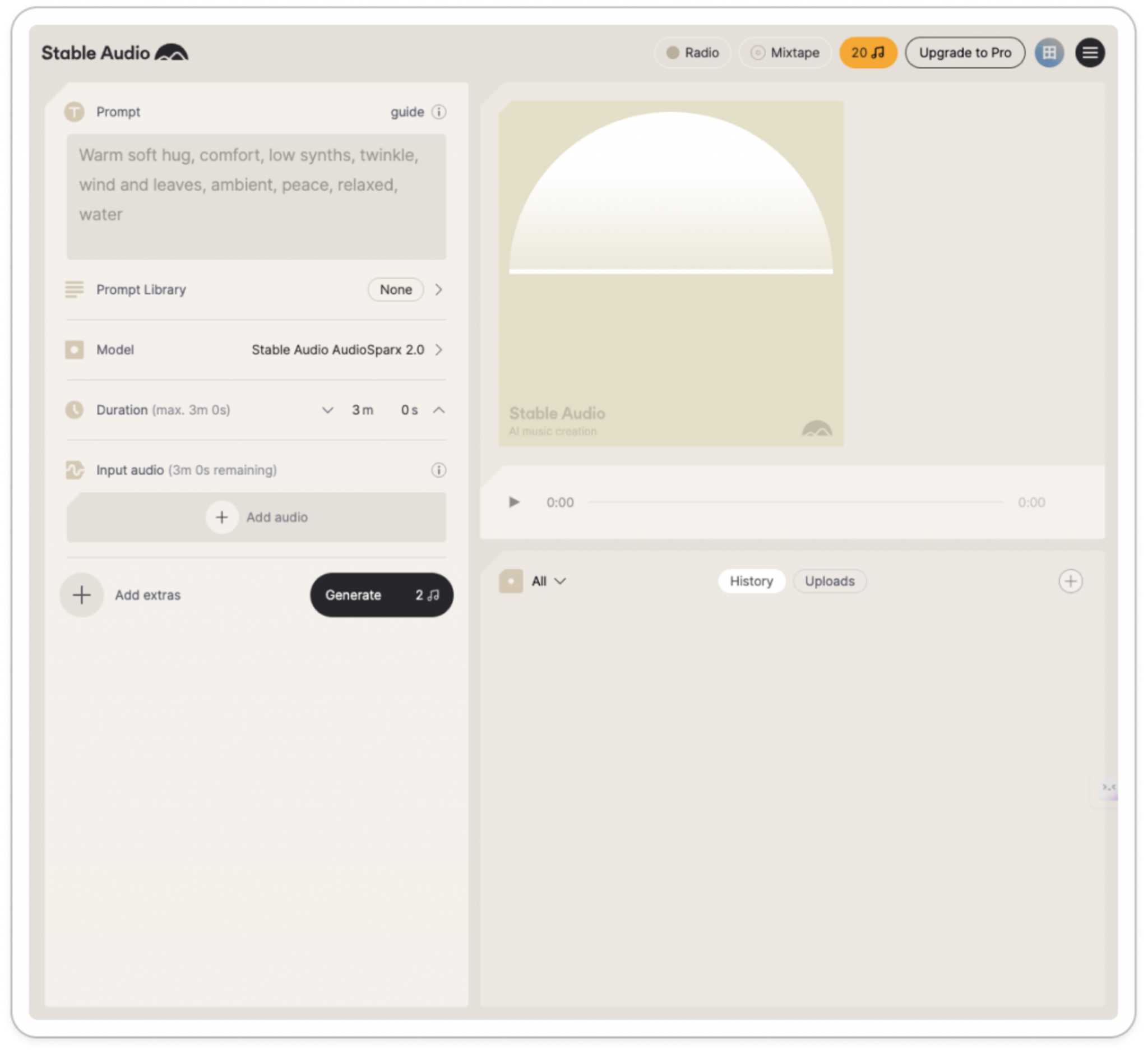This screenshot has width=1148, height=1053.
Task: Open the apps grid icon in the header
Action: tap(1049, 52)
